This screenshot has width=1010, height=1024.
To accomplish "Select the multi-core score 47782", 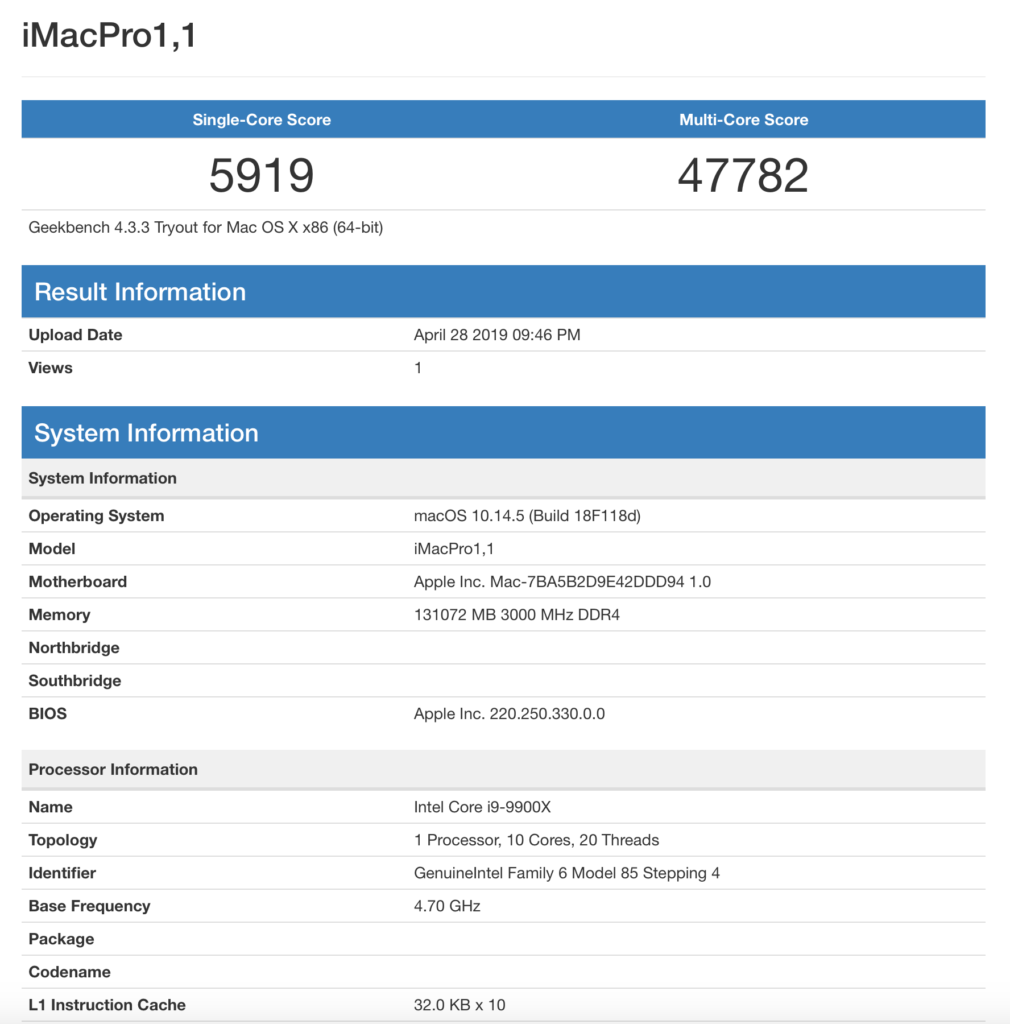I will point(744,175).
